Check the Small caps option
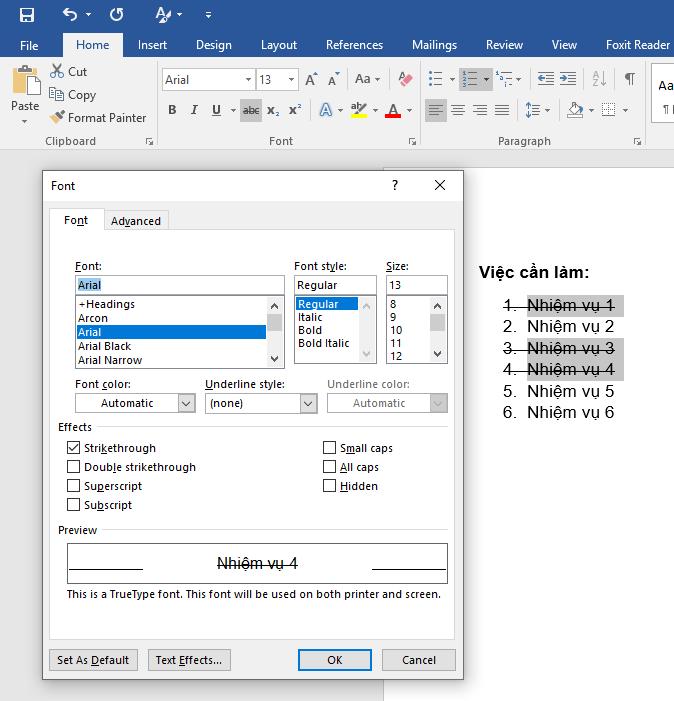Screen dimensions: 674x701 point(330,448)
